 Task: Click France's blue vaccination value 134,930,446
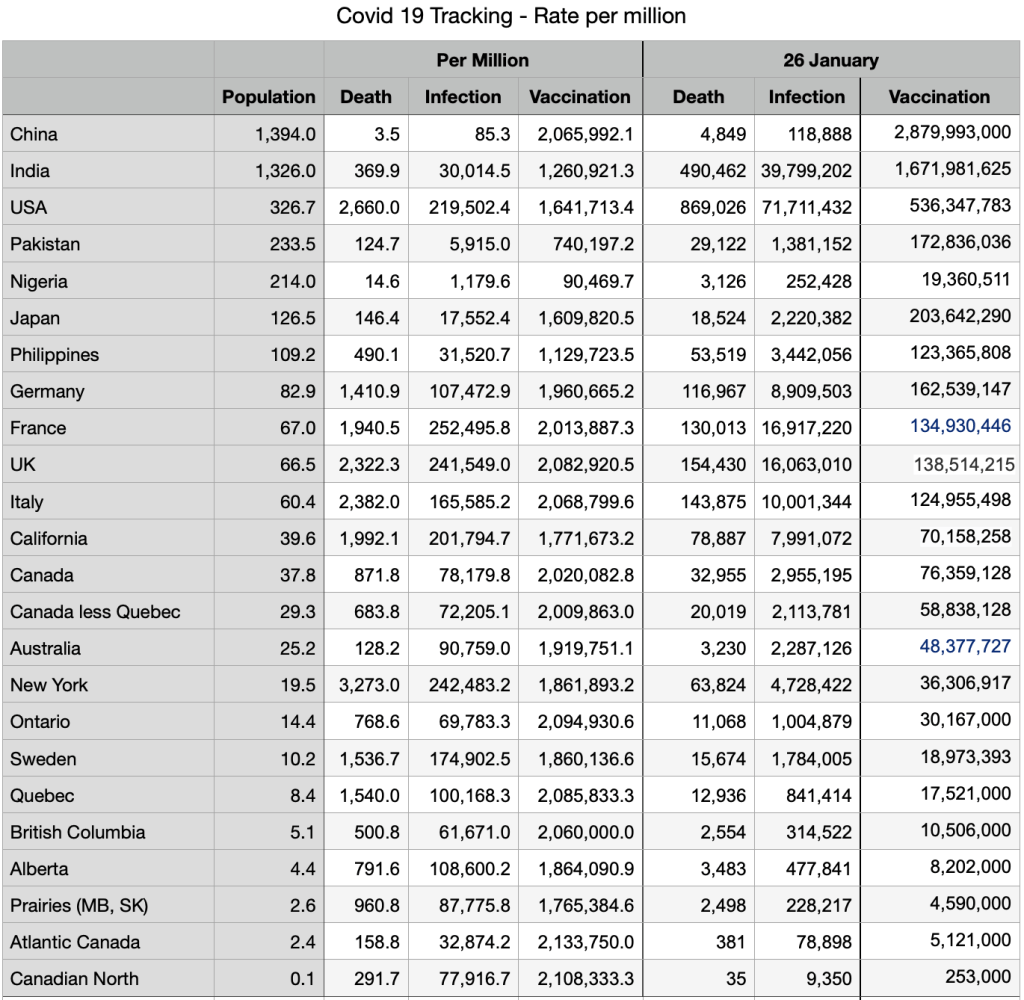(x=960, y=426)
